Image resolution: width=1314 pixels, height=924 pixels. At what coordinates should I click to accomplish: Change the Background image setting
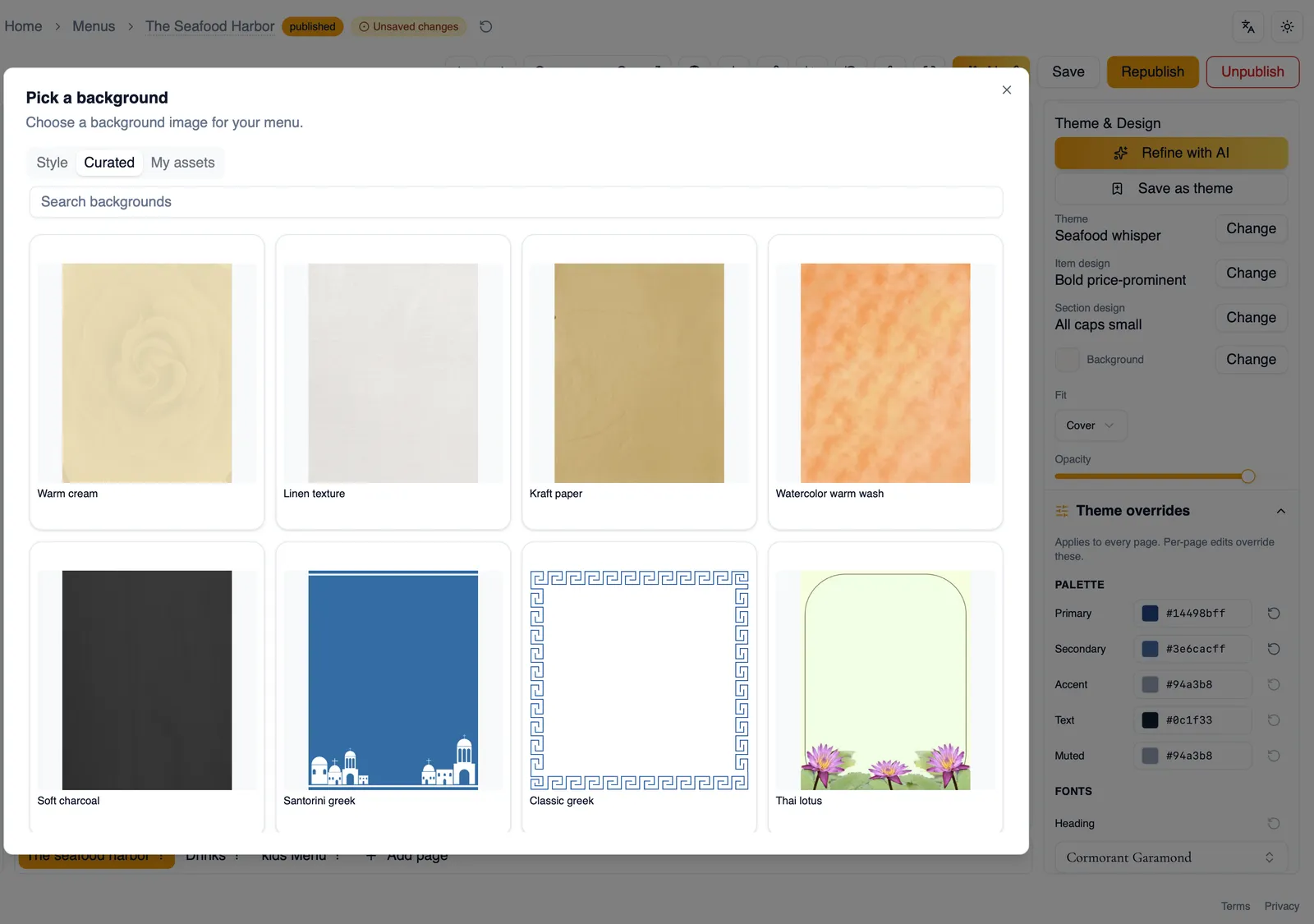[1251, 359]
